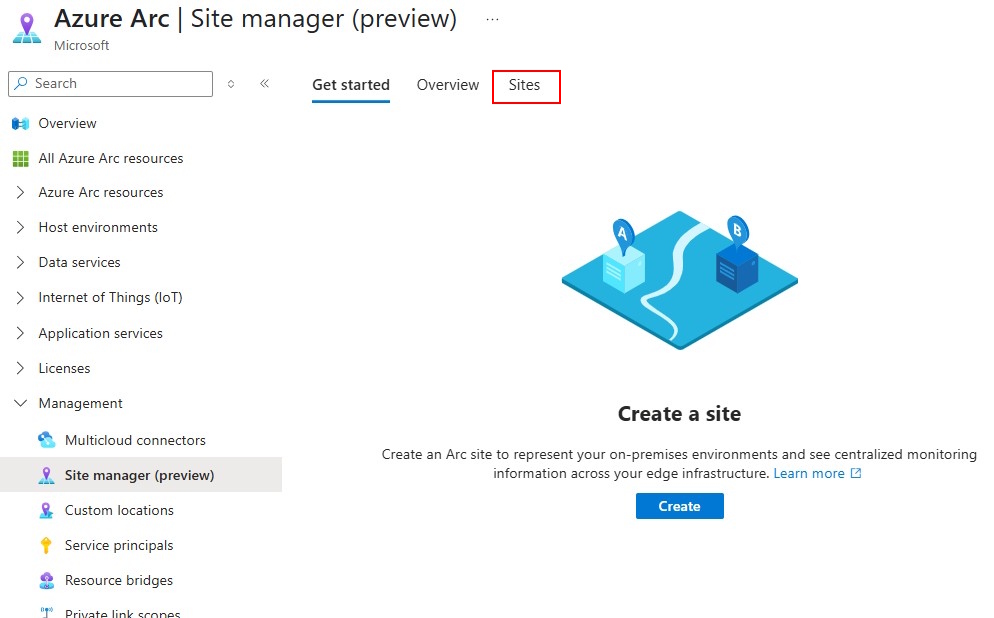Click the Data services label
Screen dimensions: 994x618
[x=79, y=262]
